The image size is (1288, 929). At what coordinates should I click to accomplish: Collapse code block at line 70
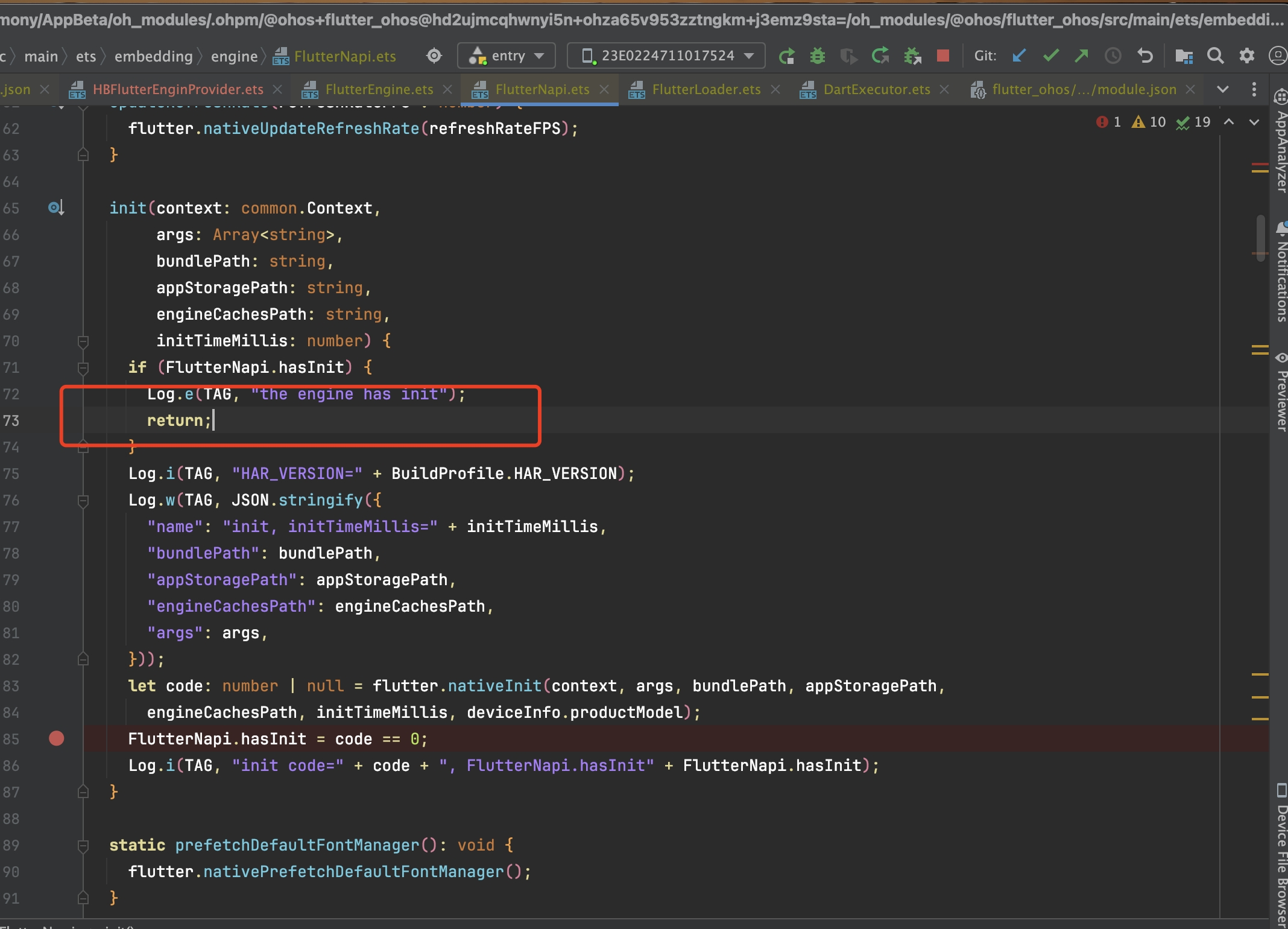pos(83,341)
